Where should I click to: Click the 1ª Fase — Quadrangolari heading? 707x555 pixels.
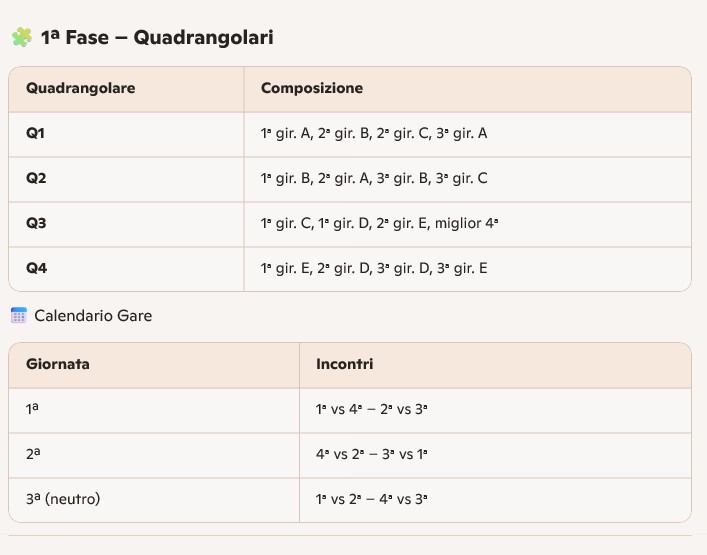click(157, 38)
